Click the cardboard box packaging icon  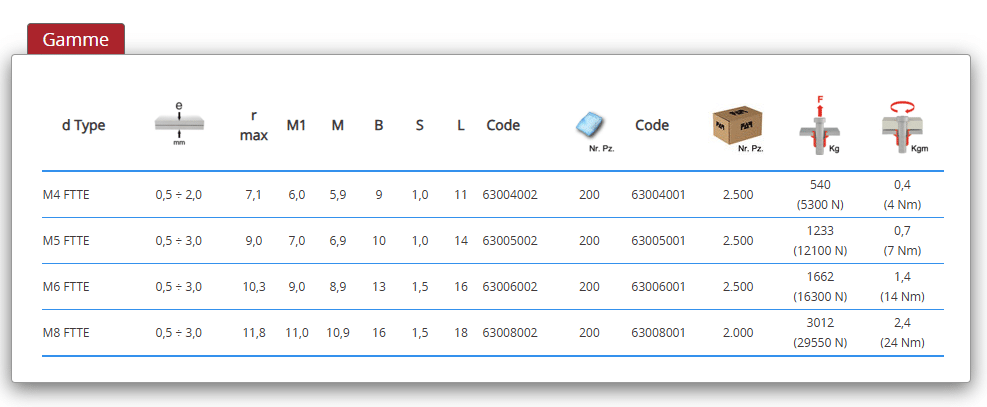coord(736,125)
